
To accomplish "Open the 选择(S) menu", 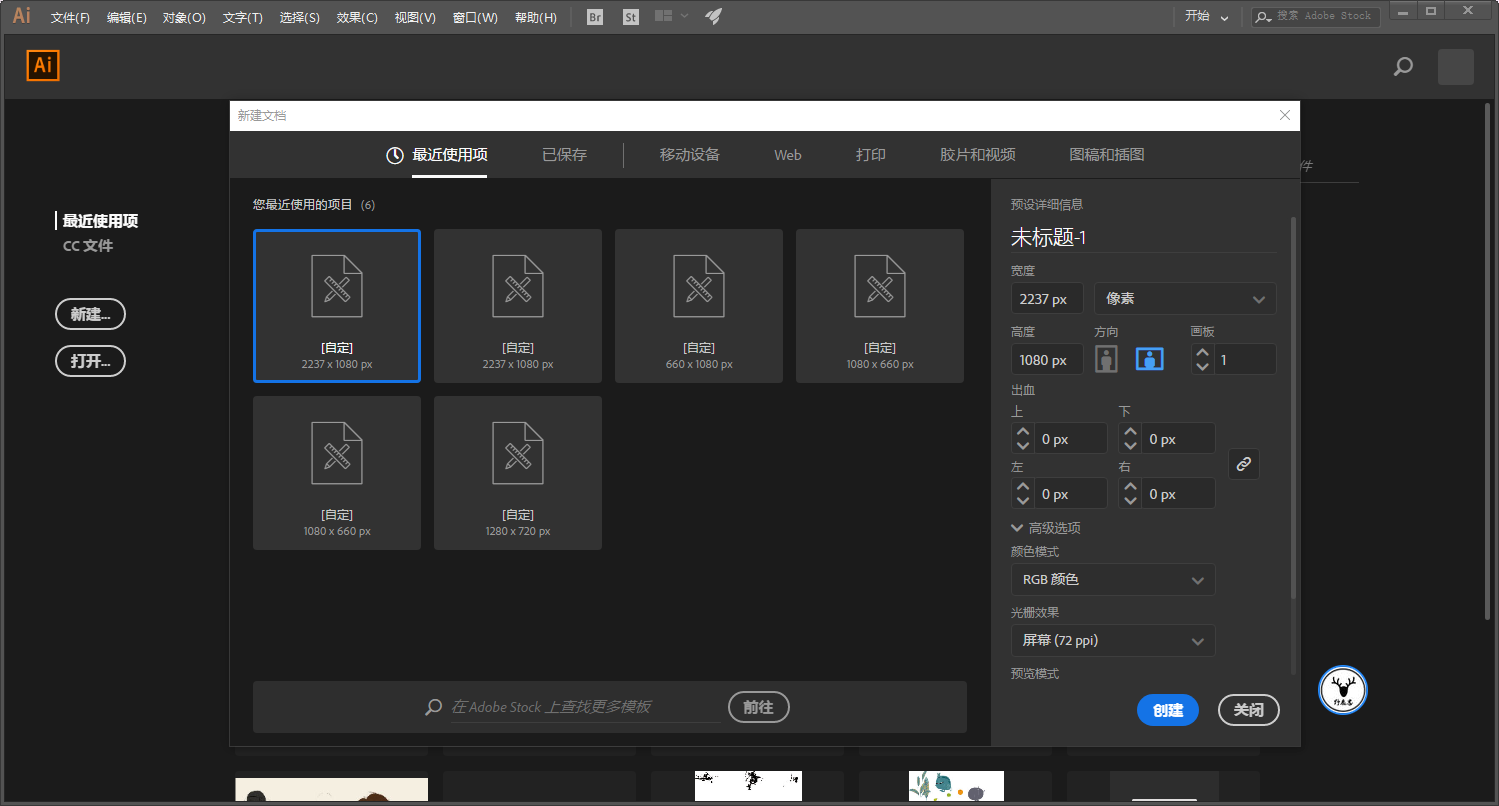I will [300, 17].
